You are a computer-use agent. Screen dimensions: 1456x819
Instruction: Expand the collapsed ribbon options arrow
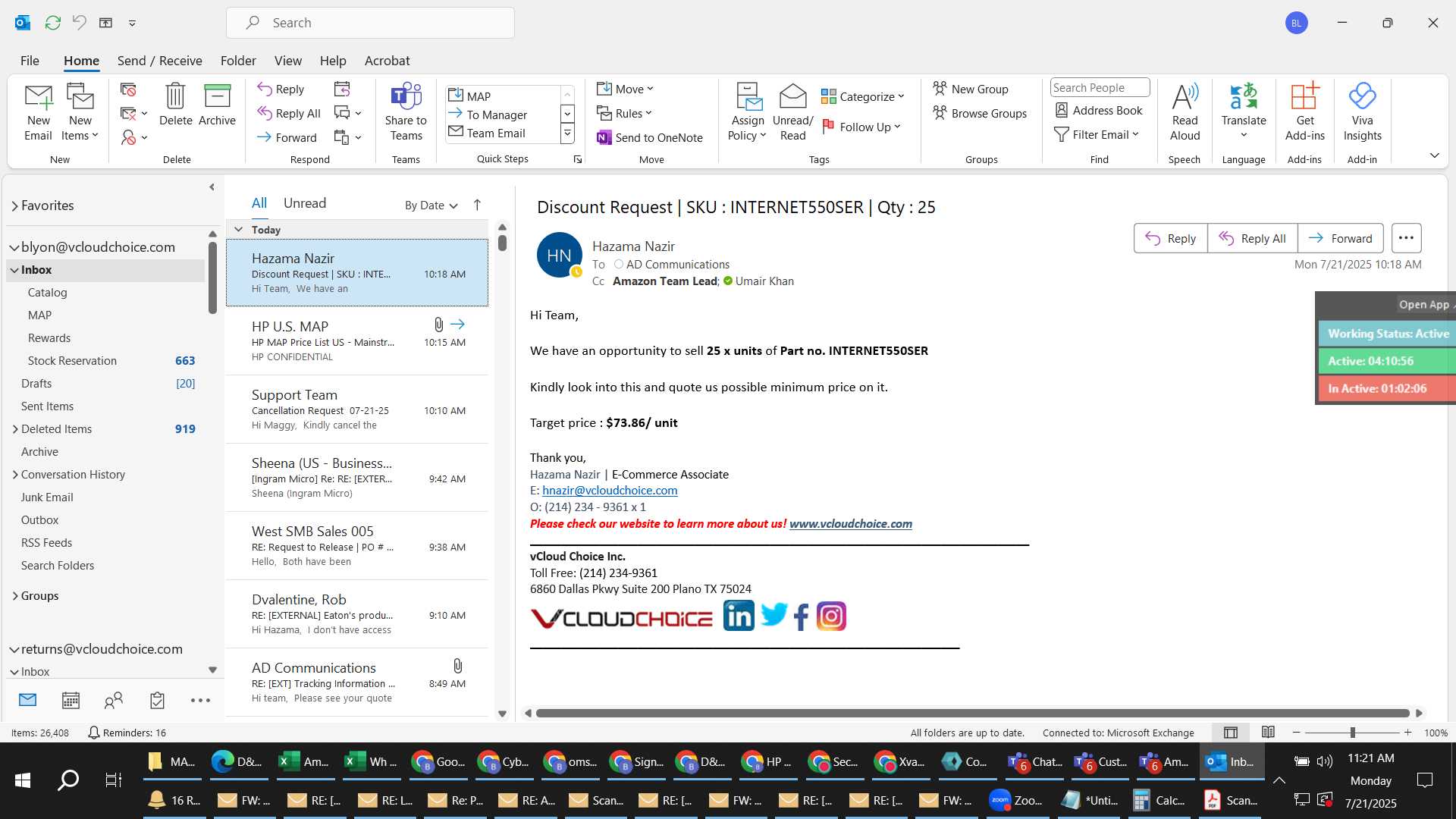click(x=1435, y=155)
